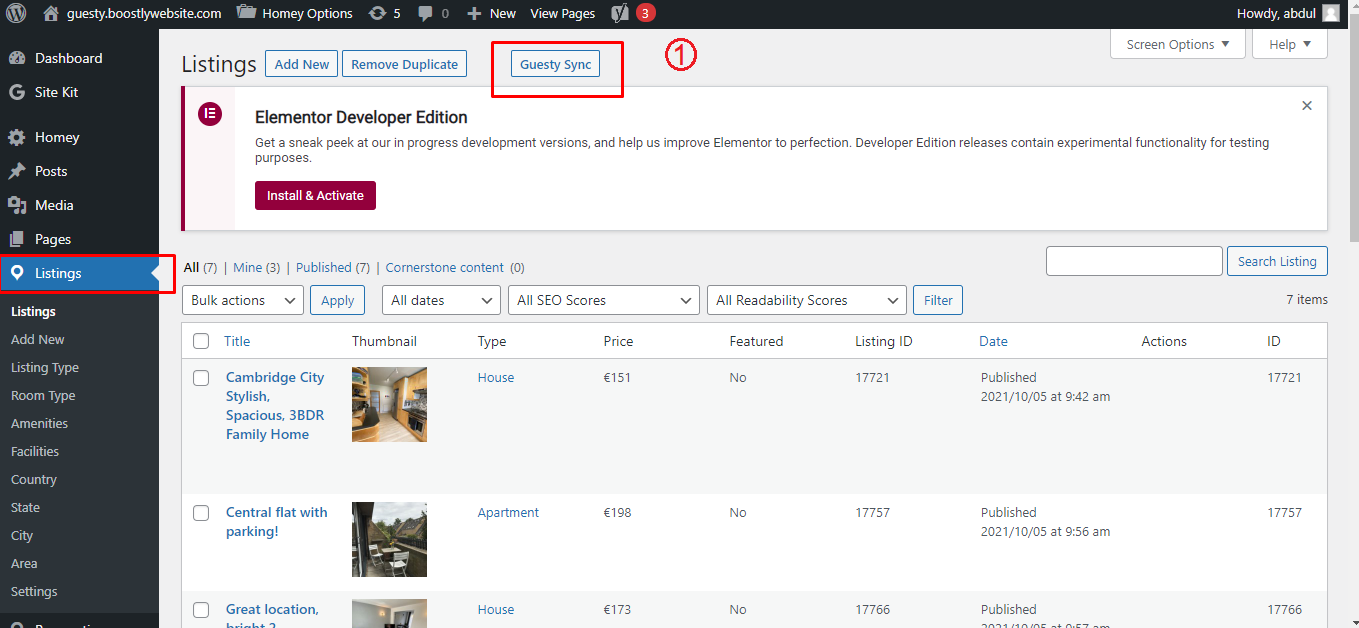The image size is (1359, 628).
Task: Open the Bulk actions dropdown
Action: (243, 300)
